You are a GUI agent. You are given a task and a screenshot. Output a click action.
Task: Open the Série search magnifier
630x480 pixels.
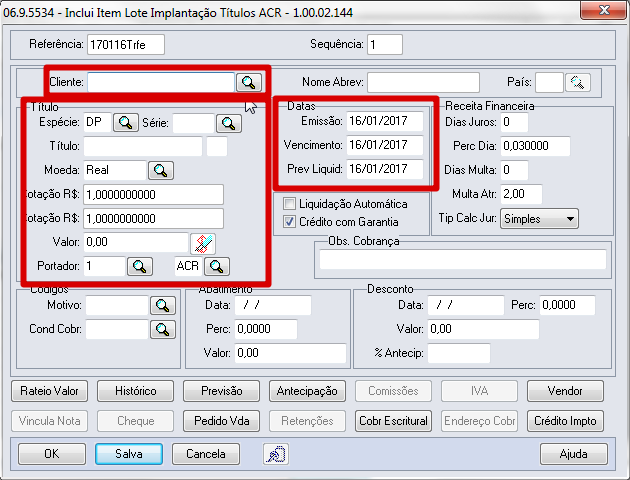click(229, 123)
